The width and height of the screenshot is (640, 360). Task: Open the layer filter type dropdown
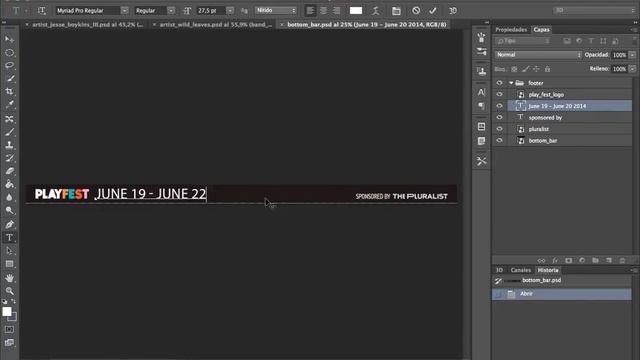523,41
